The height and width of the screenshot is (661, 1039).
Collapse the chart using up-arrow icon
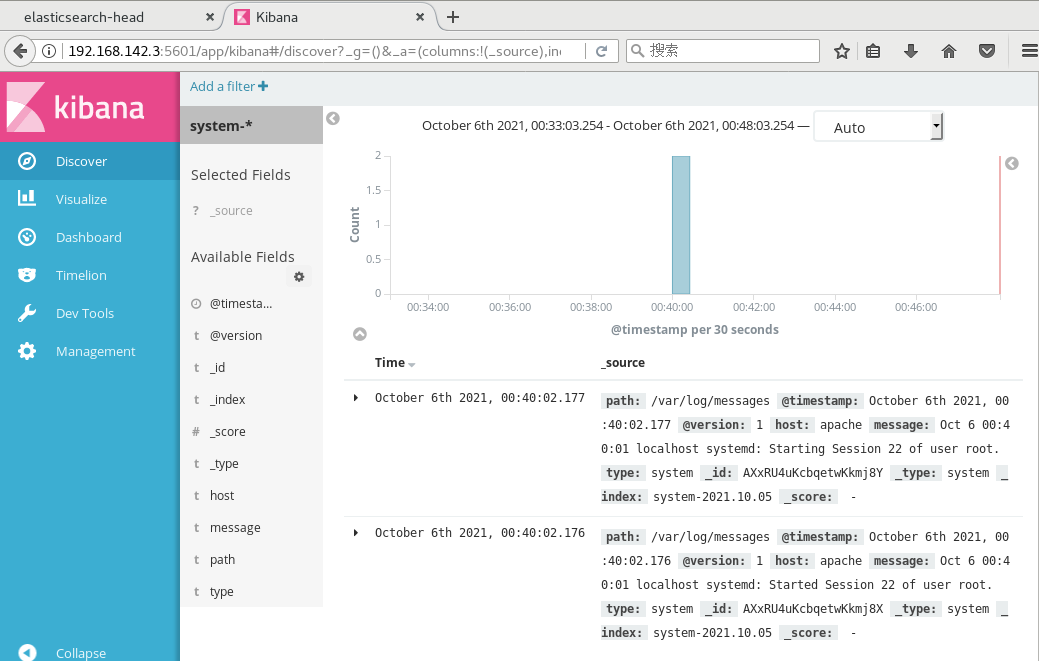pos(360,334)
